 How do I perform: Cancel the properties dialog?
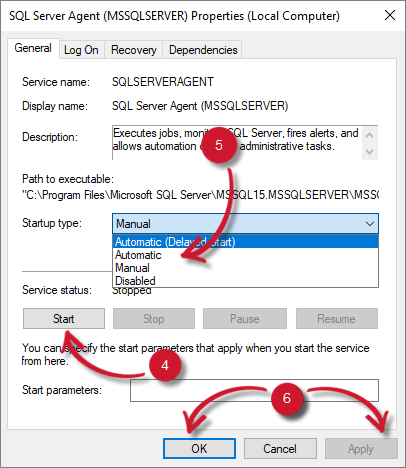[280, 449]
